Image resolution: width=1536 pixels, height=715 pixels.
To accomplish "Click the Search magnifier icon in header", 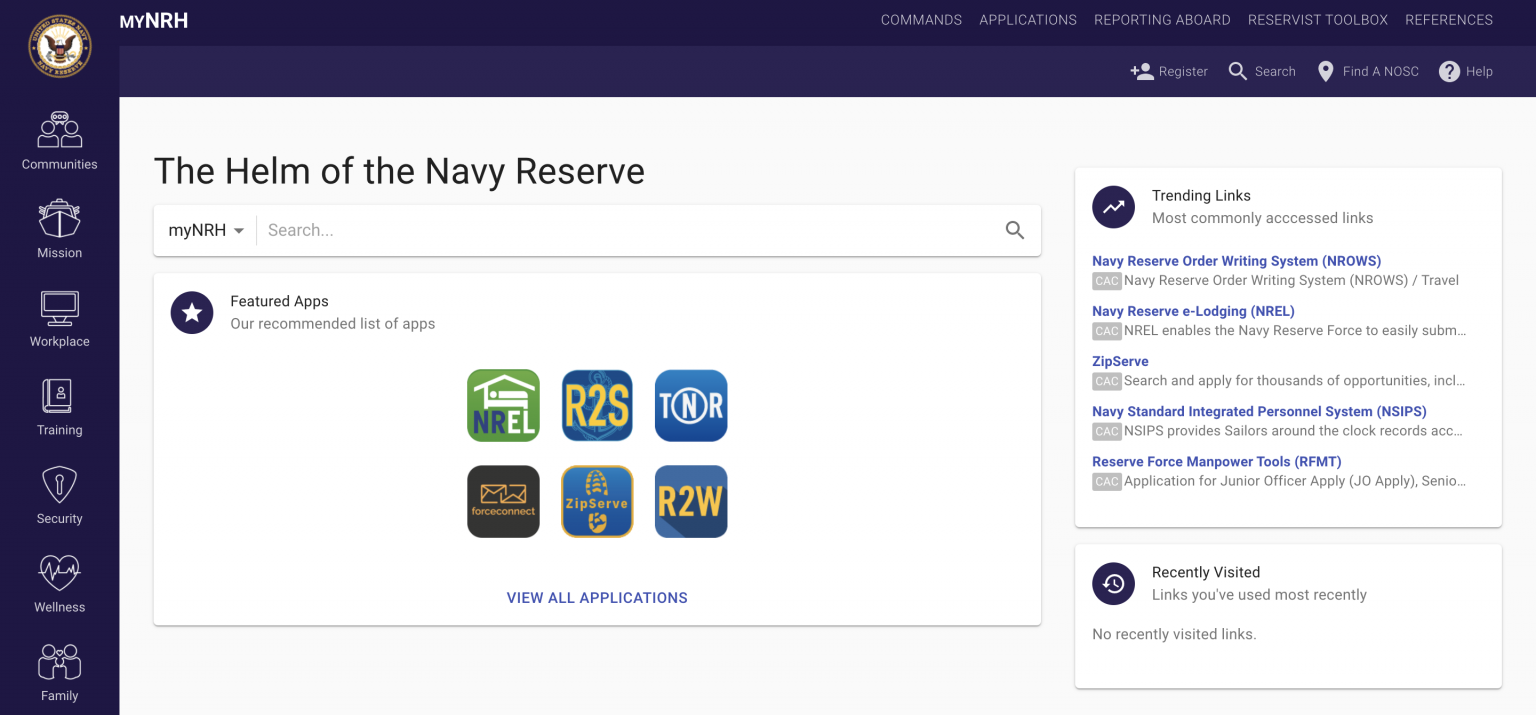I will pos(1238,71).
